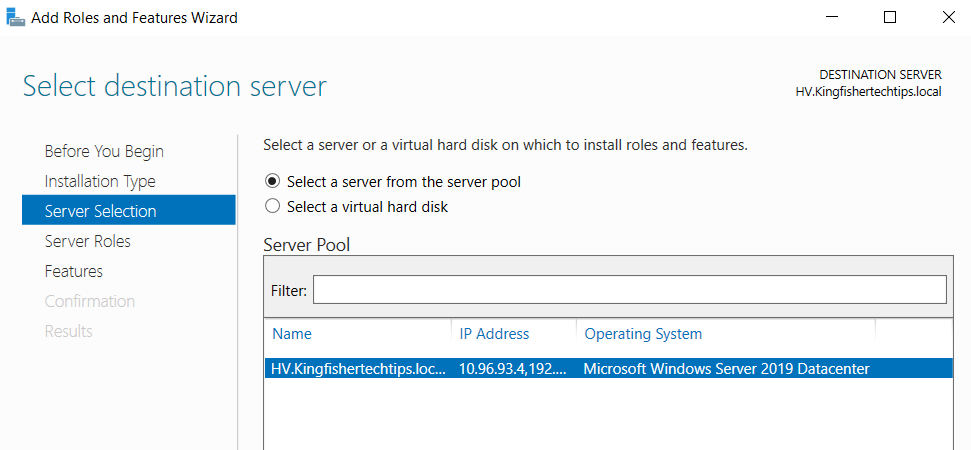971x450 pixels.
Task: Choose the Select a virtual hard disk option
Action: [x=356, y=206]
